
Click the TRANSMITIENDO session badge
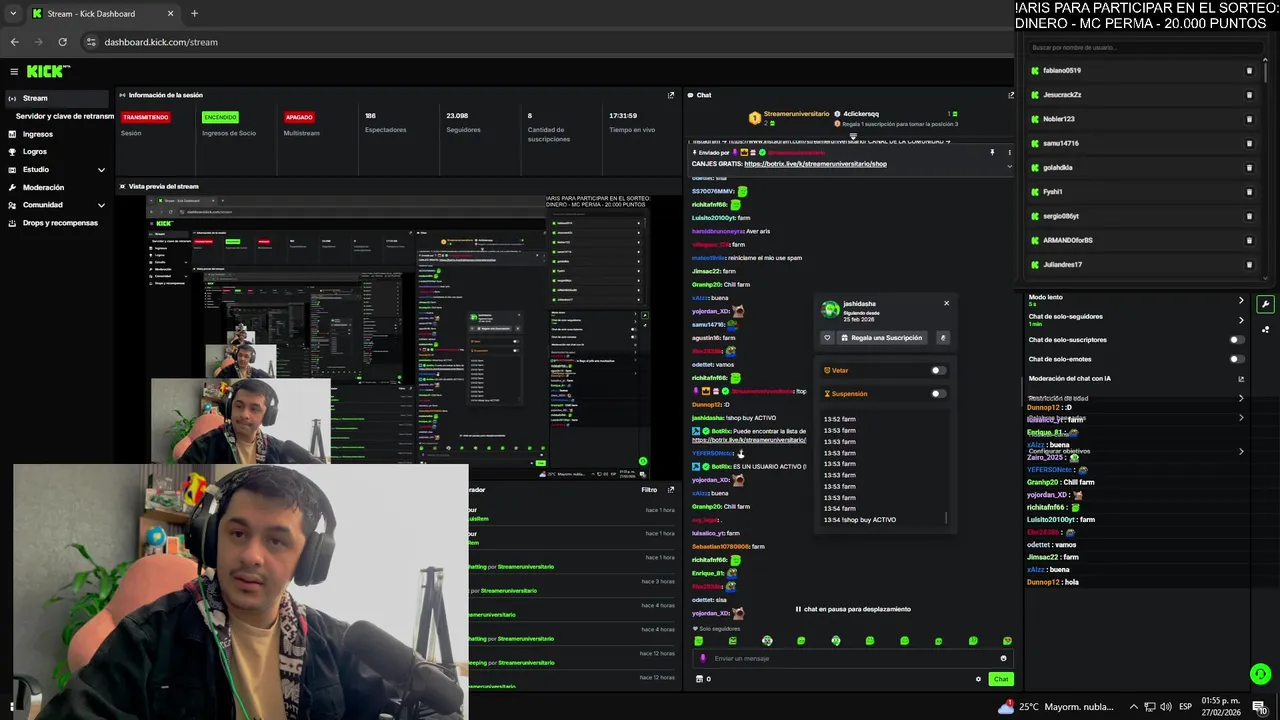[x=145, y=117]
